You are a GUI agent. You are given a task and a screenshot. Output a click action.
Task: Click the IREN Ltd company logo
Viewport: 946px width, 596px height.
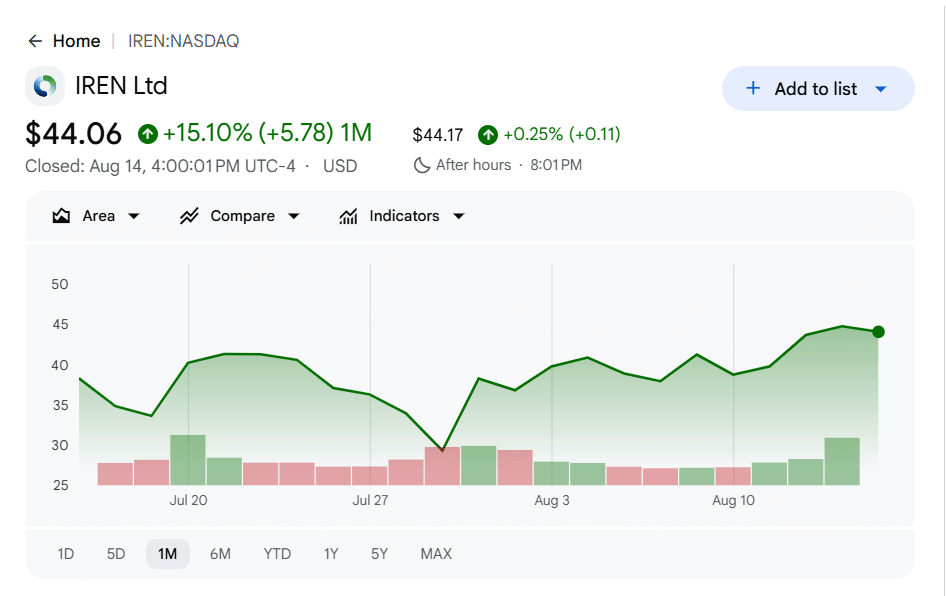[x=45, y=86]
